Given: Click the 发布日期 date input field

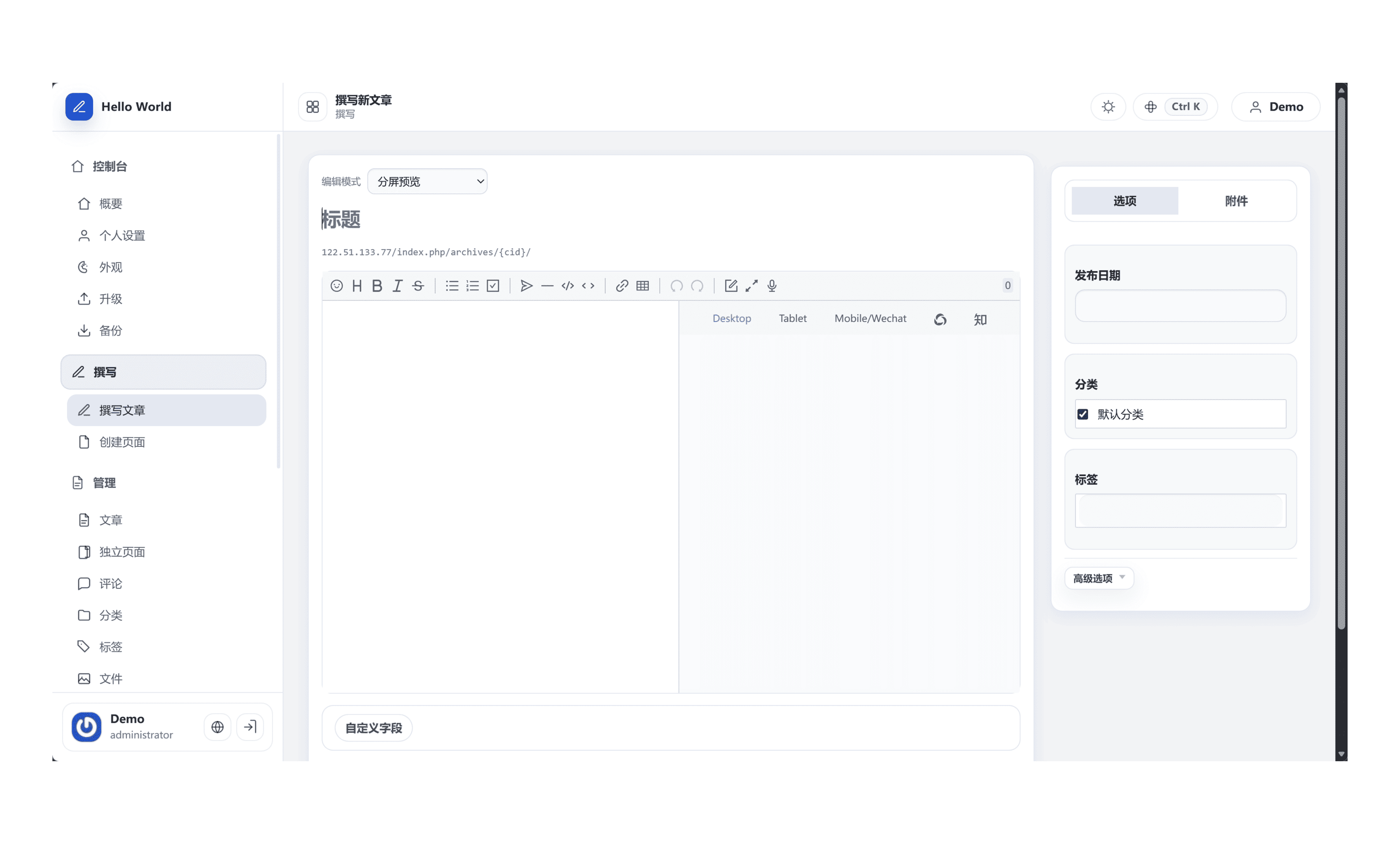Looking at the screenshot, I should [1180, 306].
